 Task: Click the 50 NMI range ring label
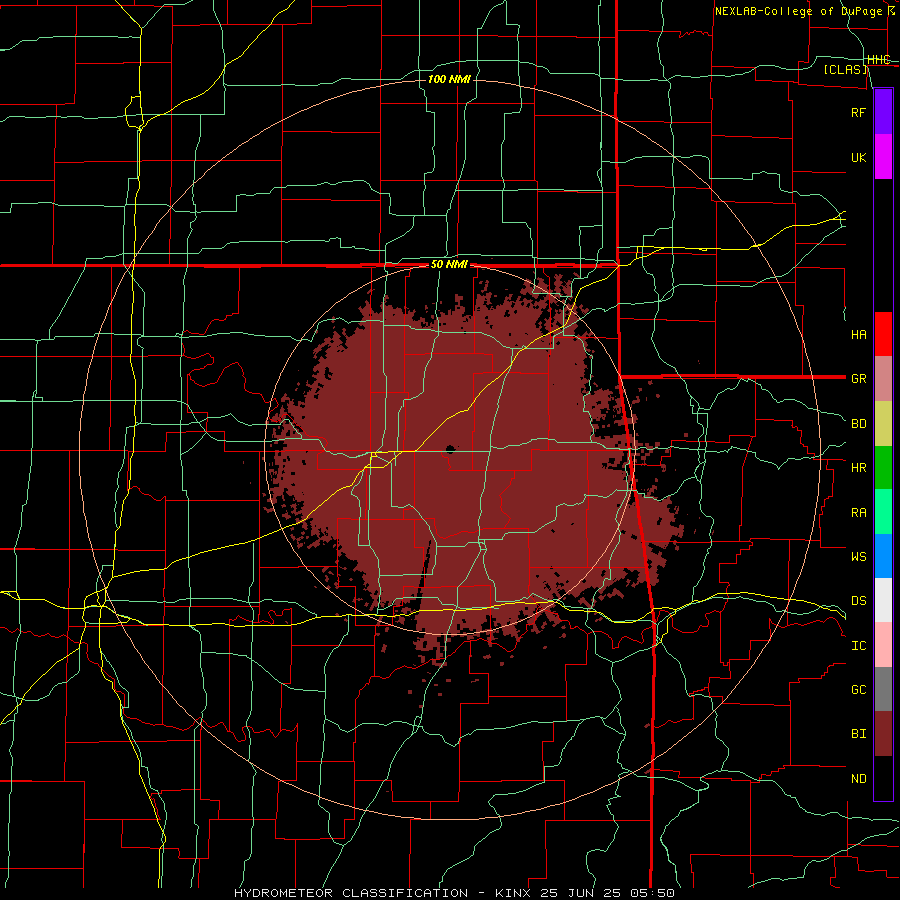coord(449,265)
